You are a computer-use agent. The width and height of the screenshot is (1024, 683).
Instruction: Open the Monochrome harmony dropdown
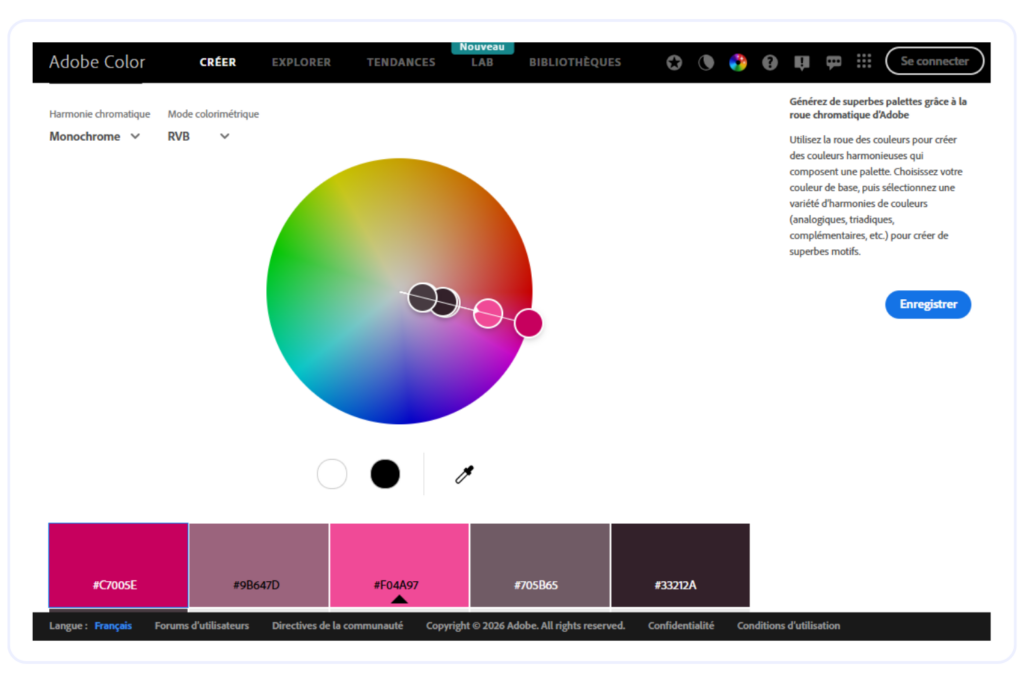[95, 136]
